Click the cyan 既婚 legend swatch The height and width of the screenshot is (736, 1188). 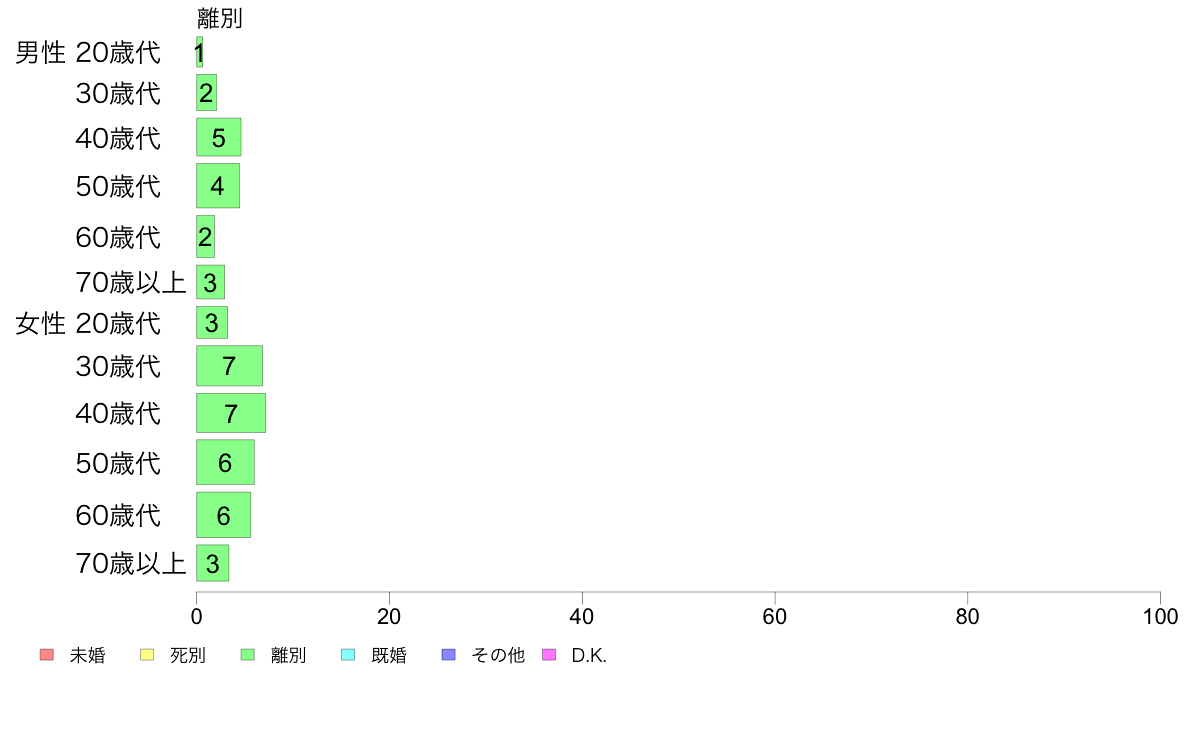point(349,655)
